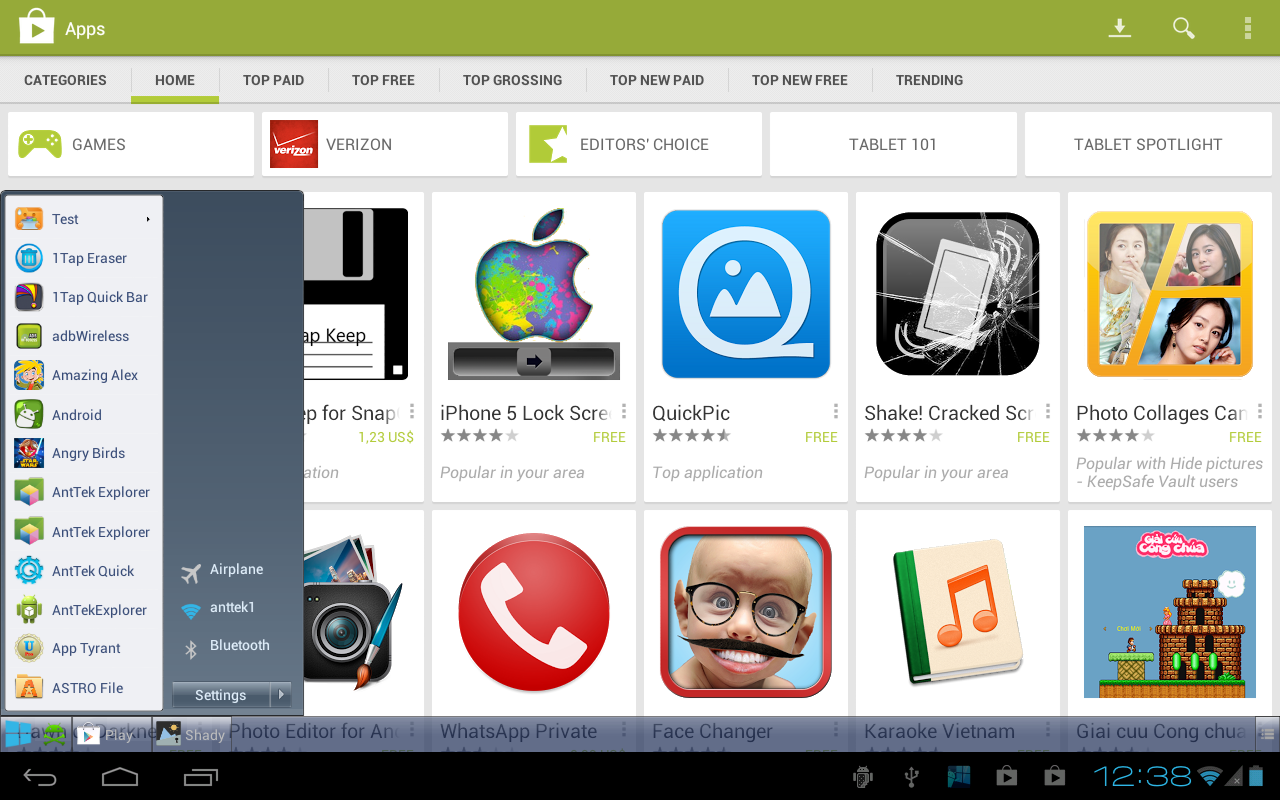The height and width of the screenshot is (800, 1280).
Task: Launch Amazing Alex from start menu
Action: (x=84, y=375)
